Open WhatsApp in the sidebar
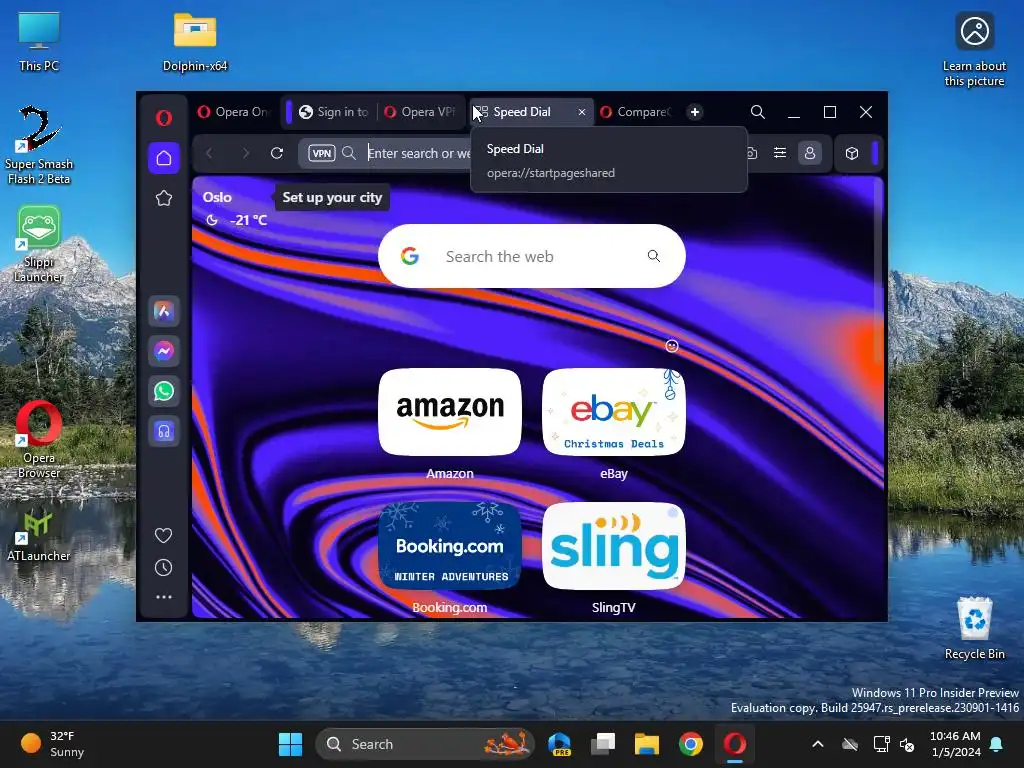 164,391
